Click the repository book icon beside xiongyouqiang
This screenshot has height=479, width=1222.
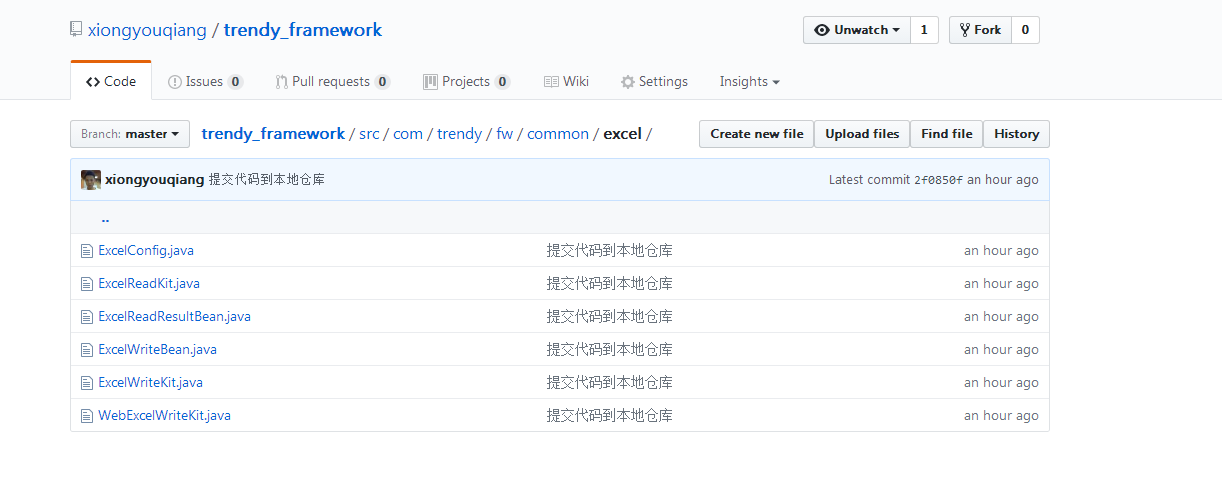click(76, 30)
